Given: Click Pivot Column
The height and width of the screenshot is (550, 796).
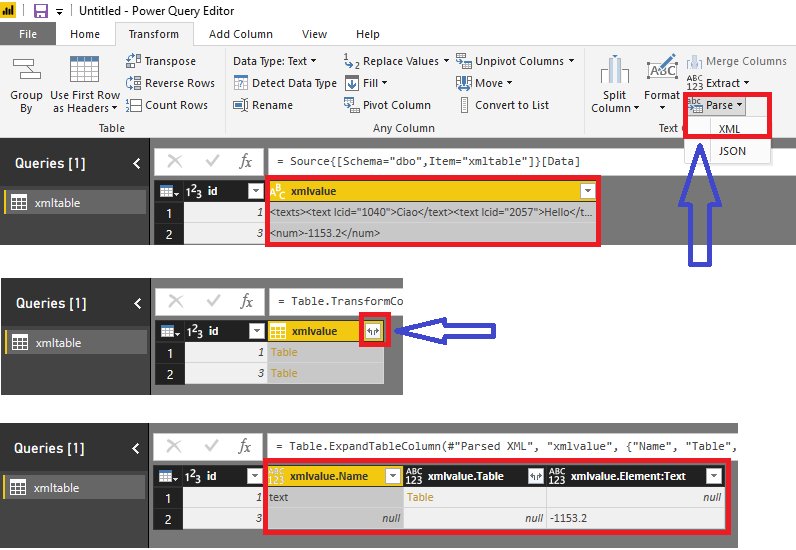Looking at the screenshot, I should point(387,105).
